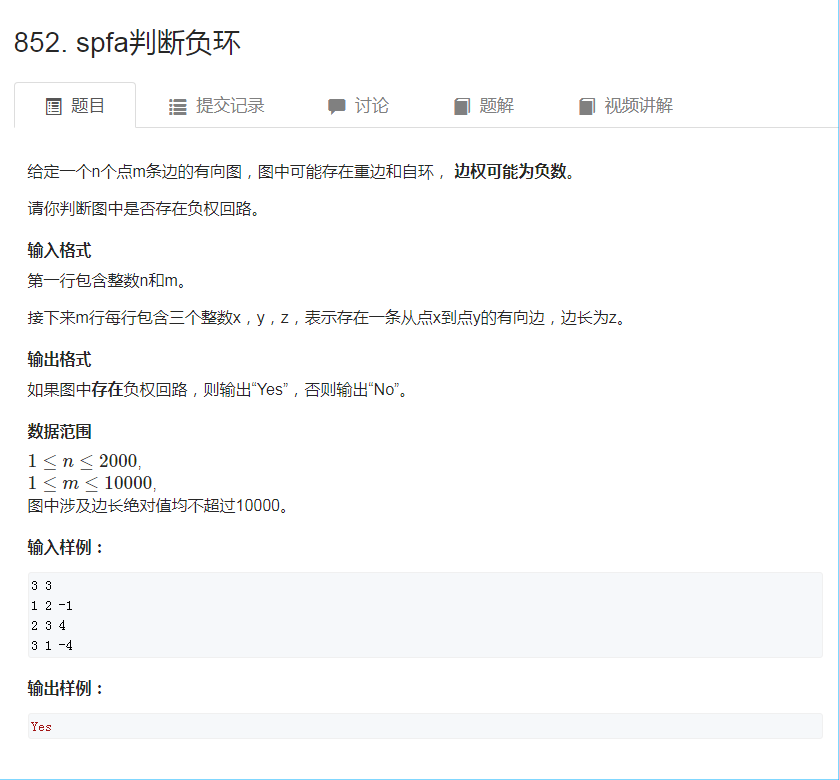Click the sample input line "3 3"
The height and width of the screenshot is (780, 839).
coord(41,586)
